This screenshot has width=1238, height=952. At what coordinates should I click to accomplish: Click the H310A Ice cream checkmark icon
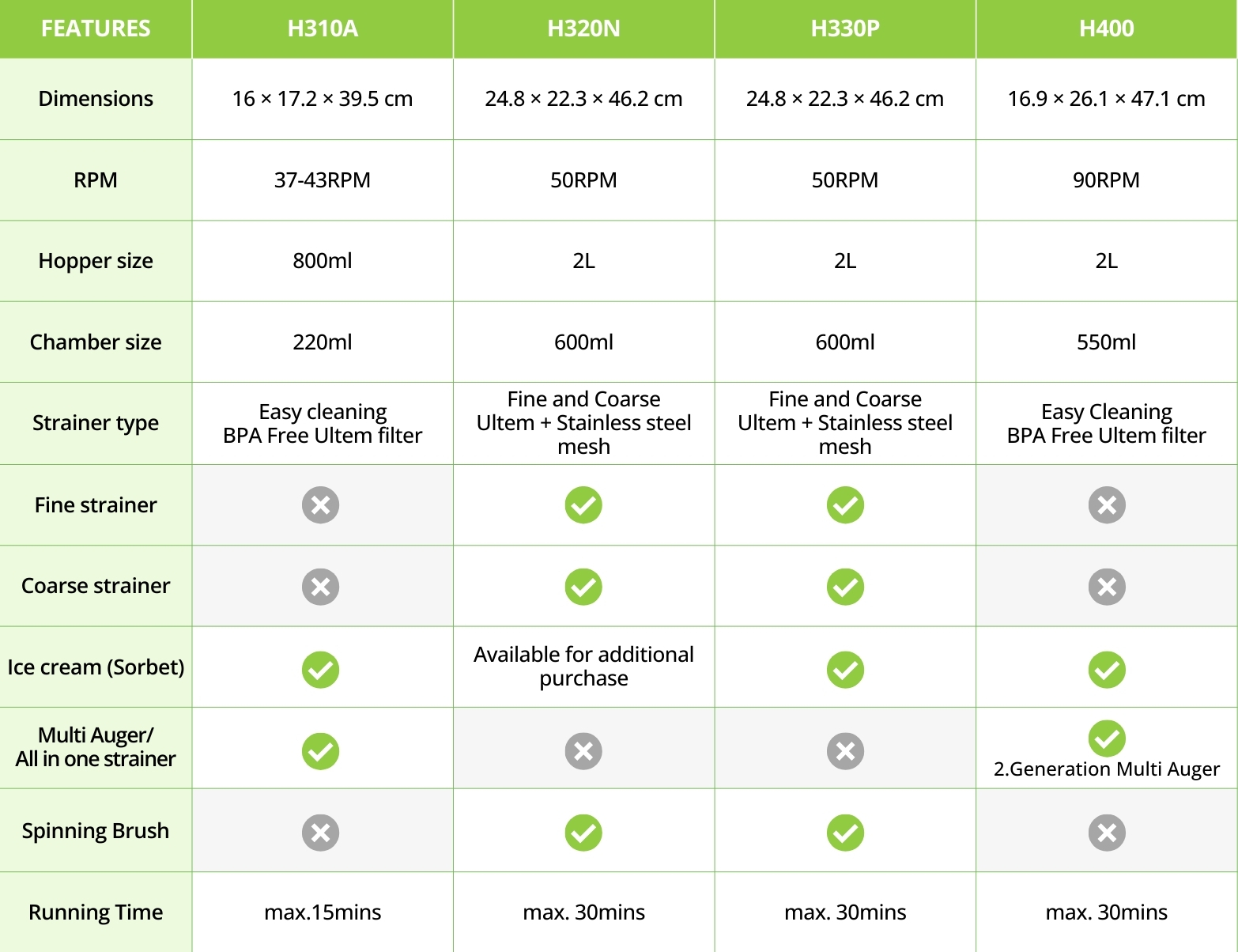click(320, 670)
